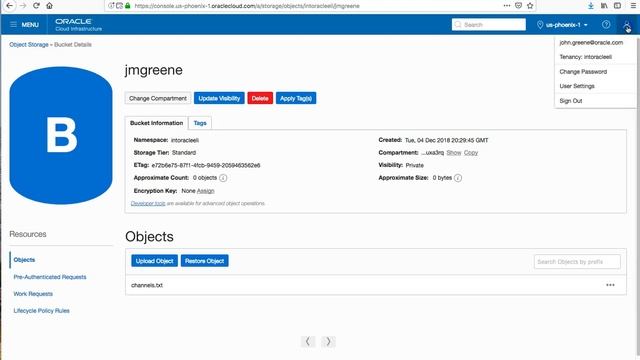Click the Oracle Cloud Infrastructure logo

(x=78, y=24)
